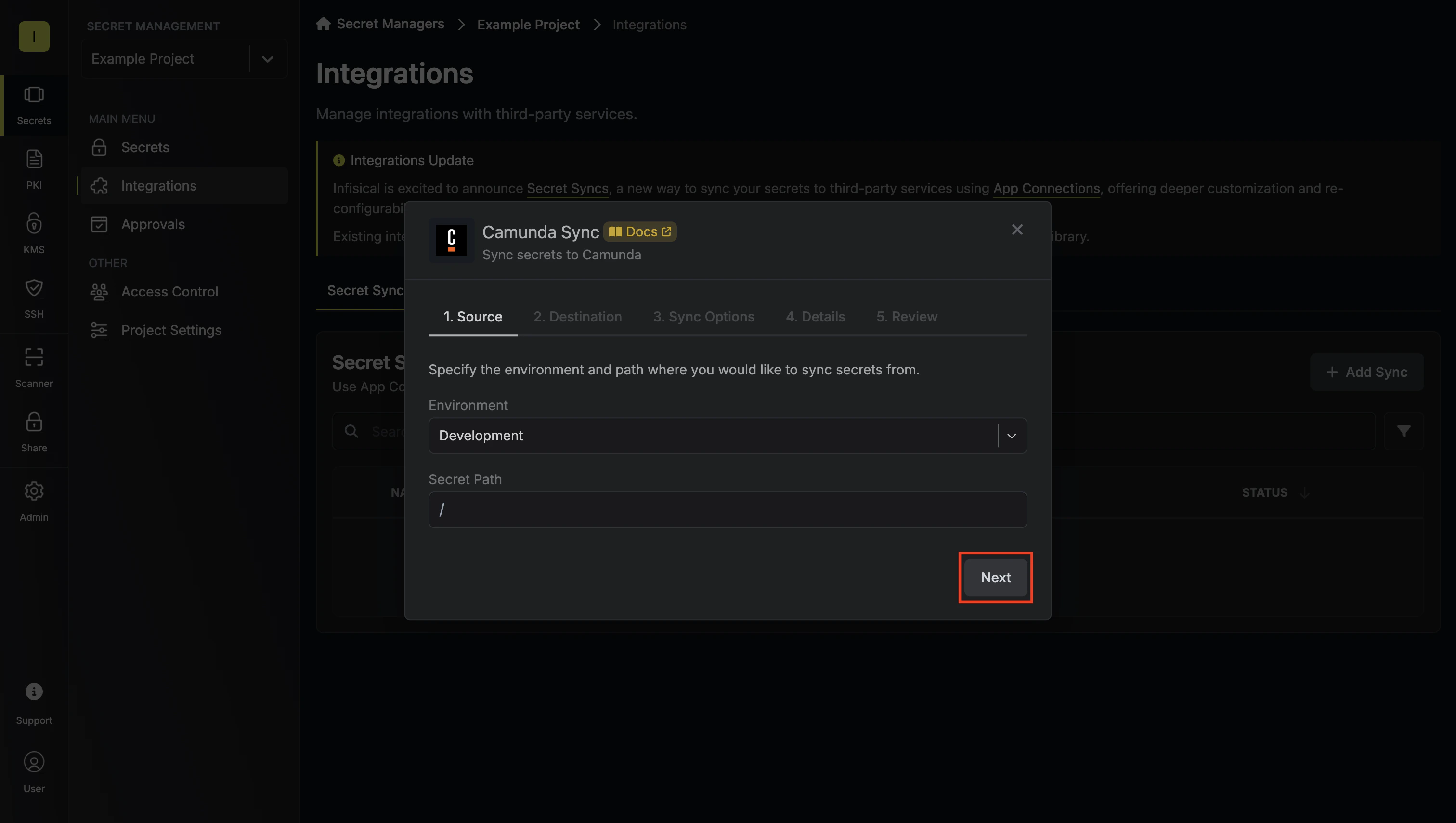Open the Support info icon

coord(34,692)
